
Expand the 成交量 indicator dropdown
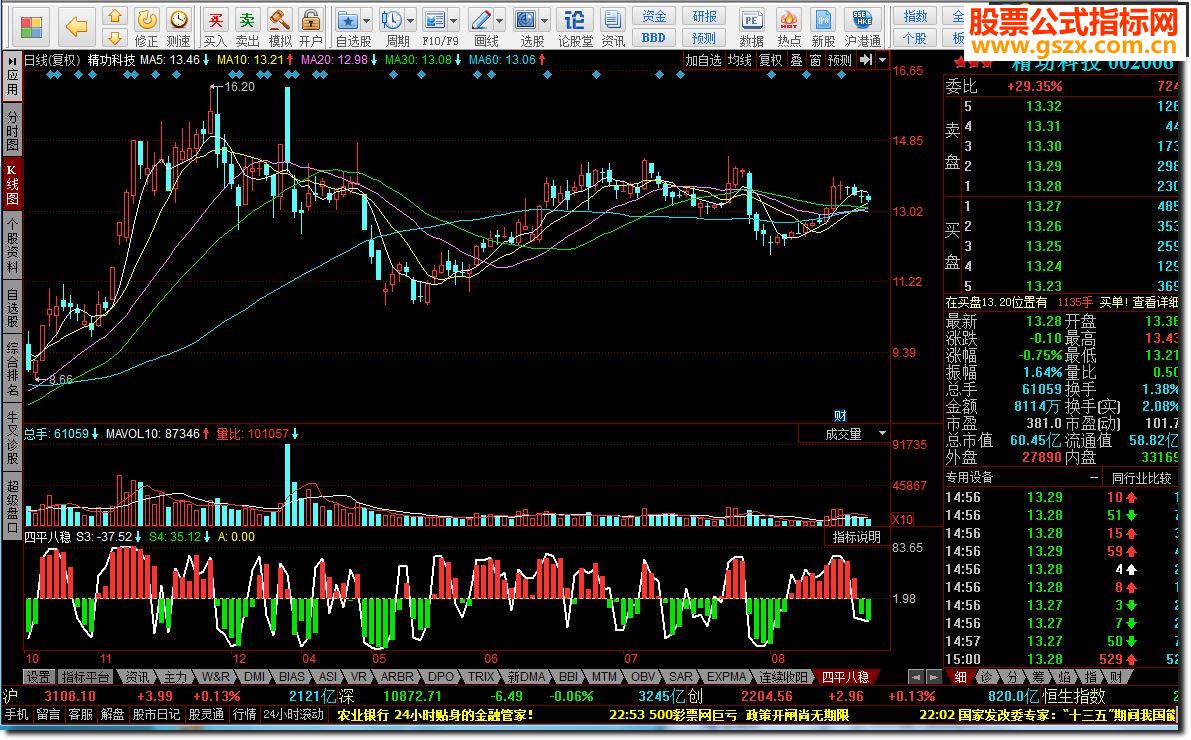(882, 434)
